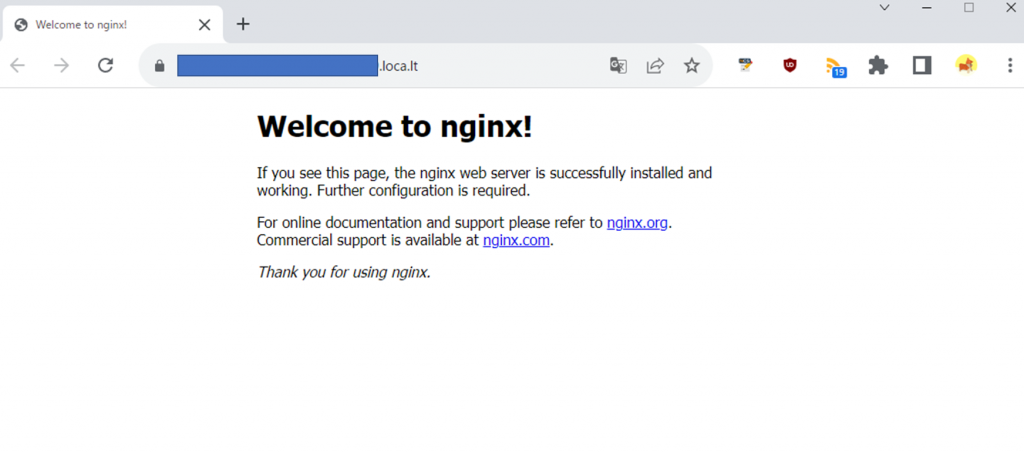This screenshot has width=1024, height=452.
Task: Open the Extensions puzzle piece menu
Action: (878, 65)
